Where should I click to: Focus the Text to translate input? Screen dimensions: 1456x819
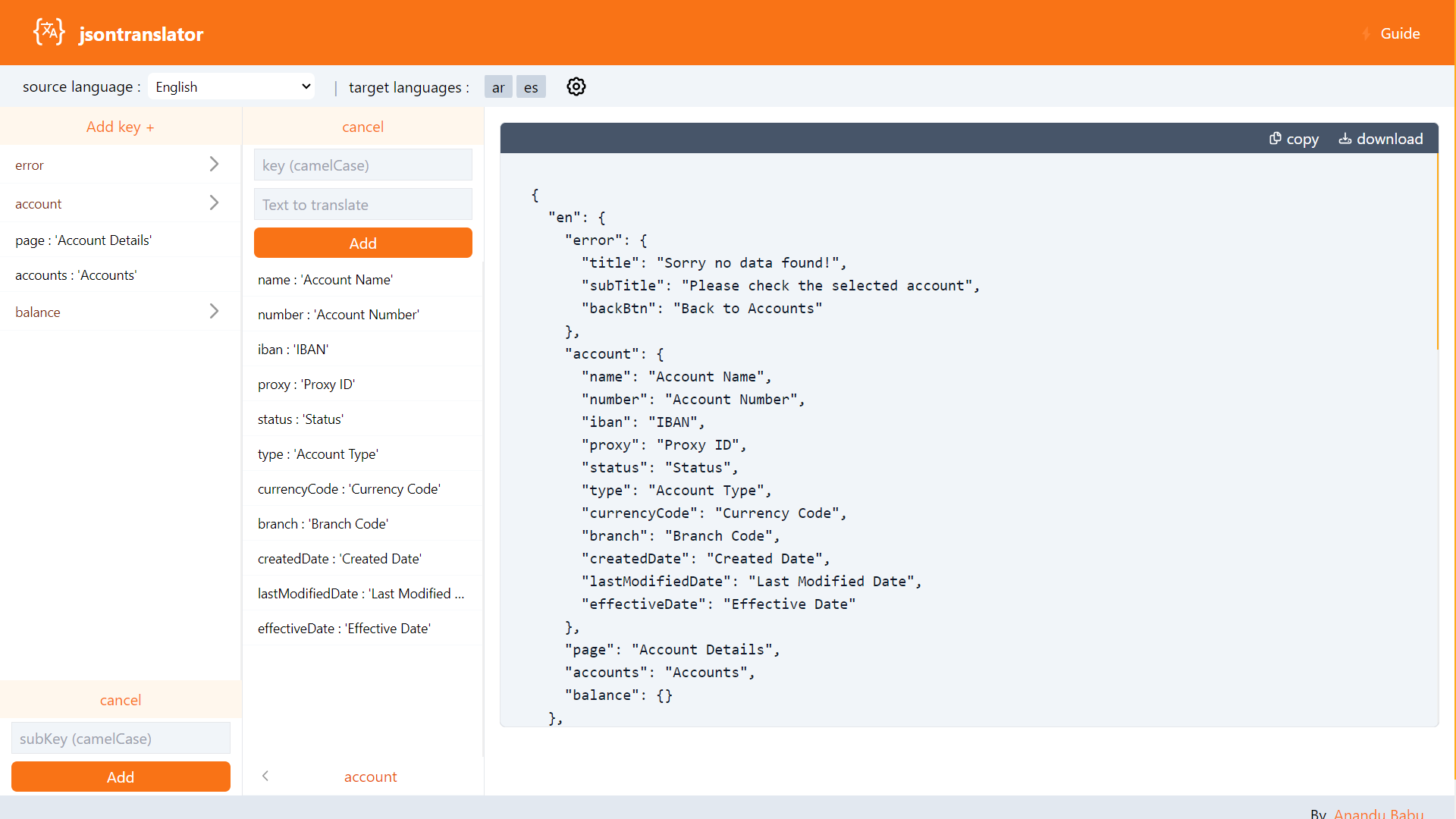click(363, 204)
